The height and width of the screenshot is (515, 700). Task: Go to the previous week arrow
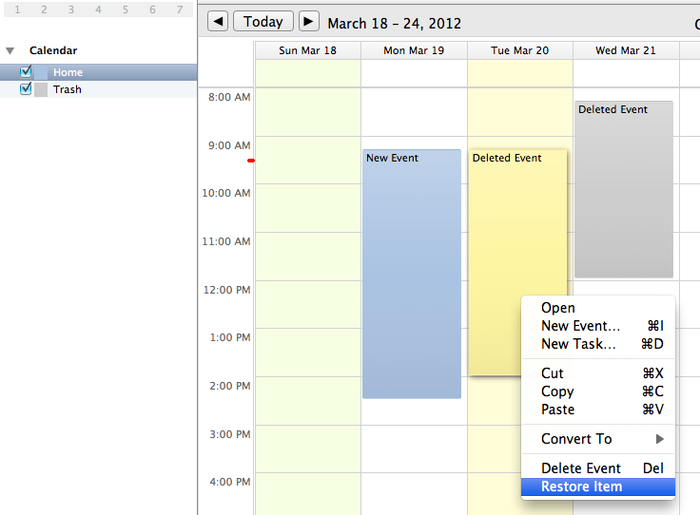click(x=218, y=21)
